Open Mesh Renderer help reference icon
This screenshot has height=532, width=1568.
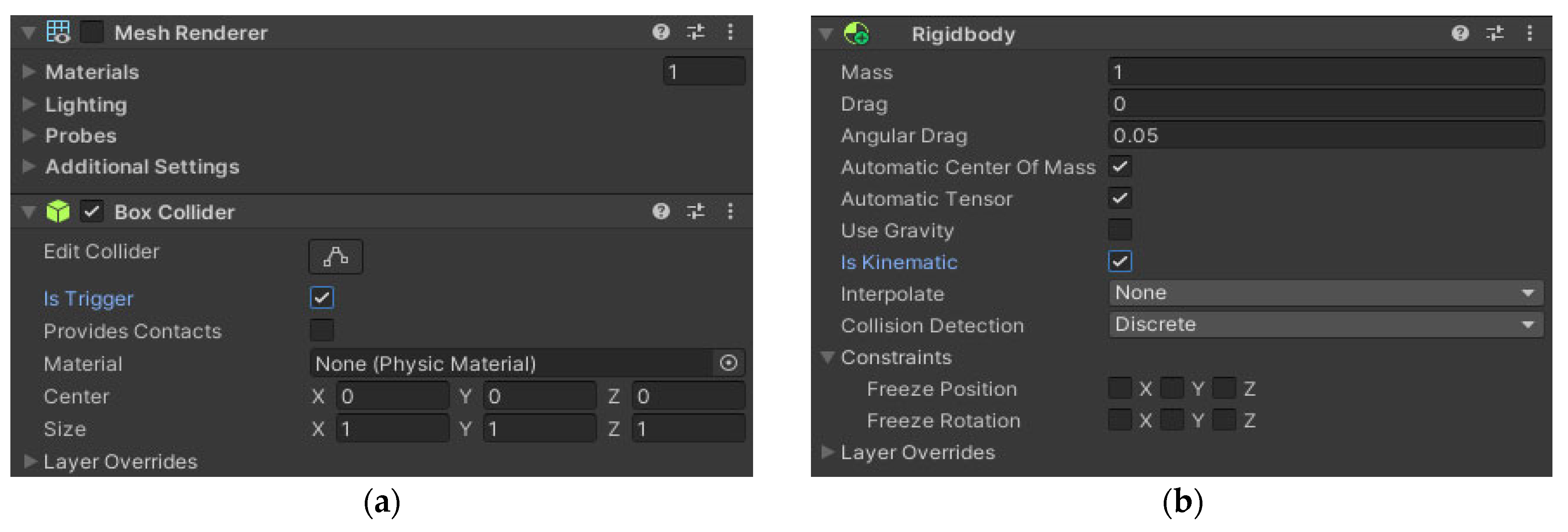tap(660, 32)
